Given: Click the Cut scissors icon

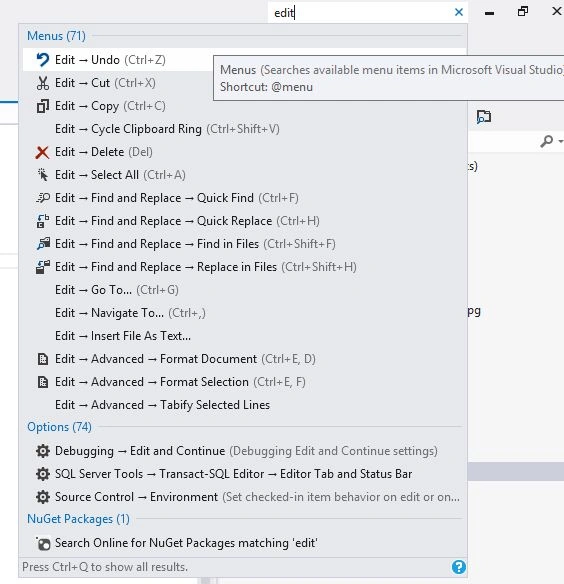Looking at the screenshot, I should 42,83.
